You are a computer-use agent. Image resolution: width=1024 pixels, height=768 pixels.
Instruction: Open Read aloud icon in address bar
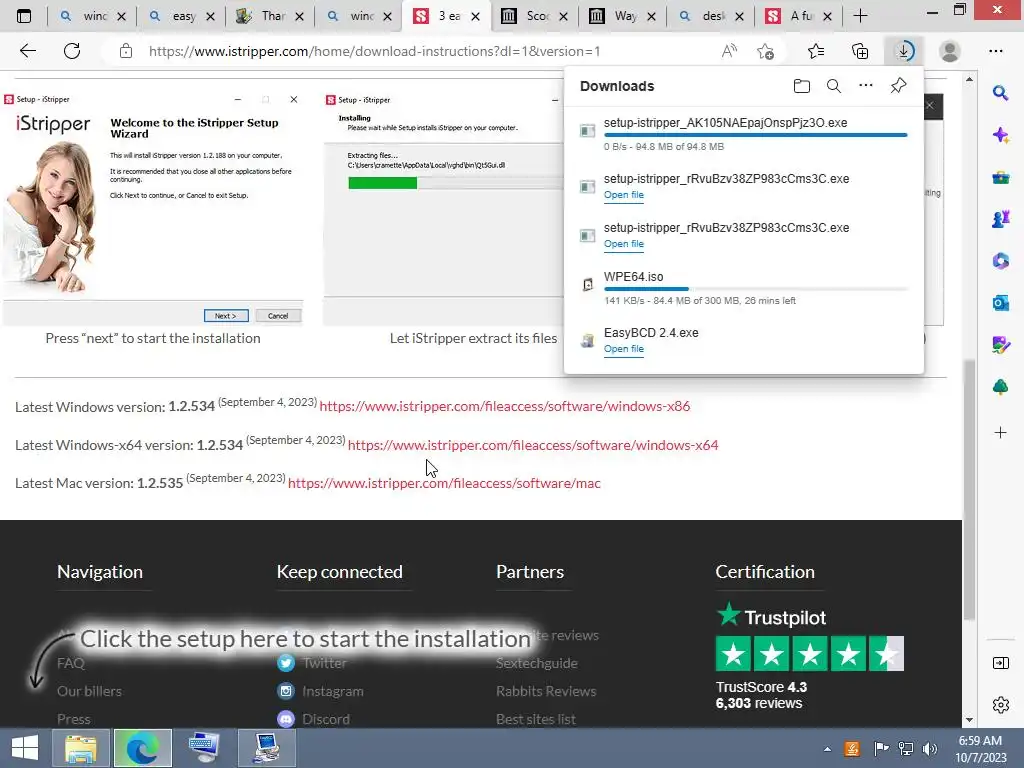(x=729, y=51)
